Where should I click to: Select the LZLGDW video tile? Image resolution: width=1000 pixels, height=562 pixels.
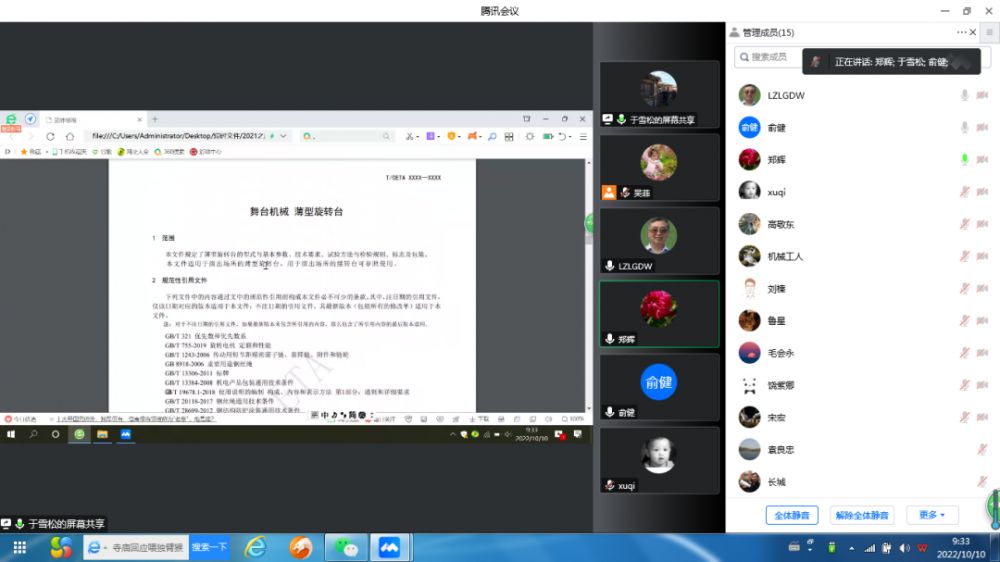(659, 241)
